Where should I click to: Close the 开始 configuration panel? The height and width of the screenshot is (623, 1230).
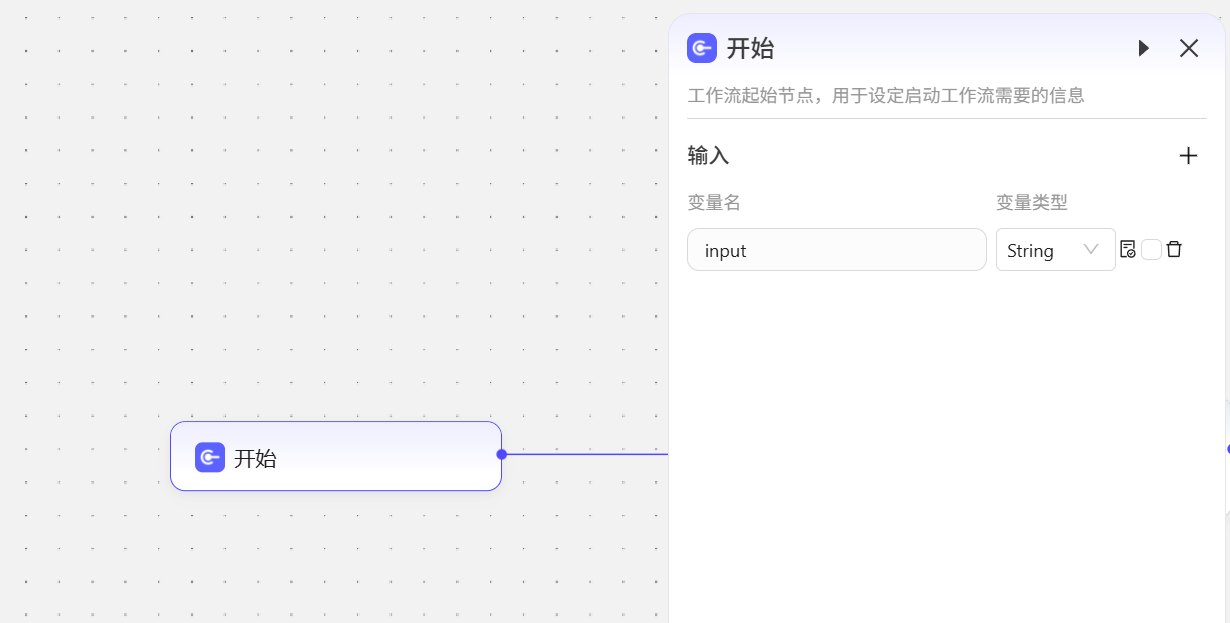1188,48
